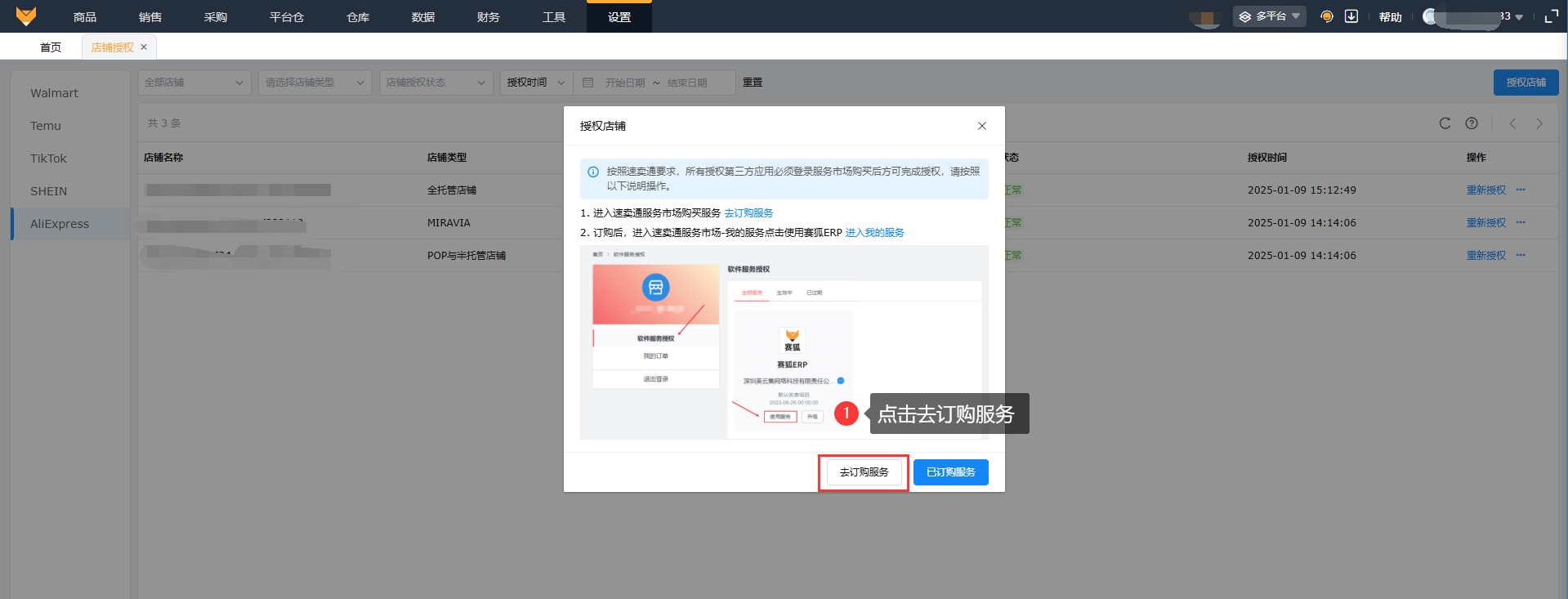1568x599 pixels.
Task: Click the info icon in the dialog notice
Action: coord(593,172)
